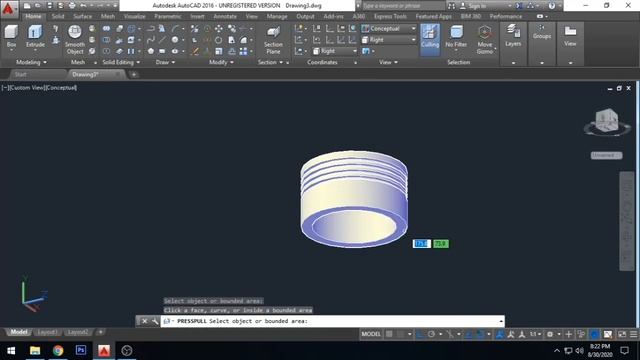Click the Help question mark button
Screen dimensions: 640x360
[552, 6]
